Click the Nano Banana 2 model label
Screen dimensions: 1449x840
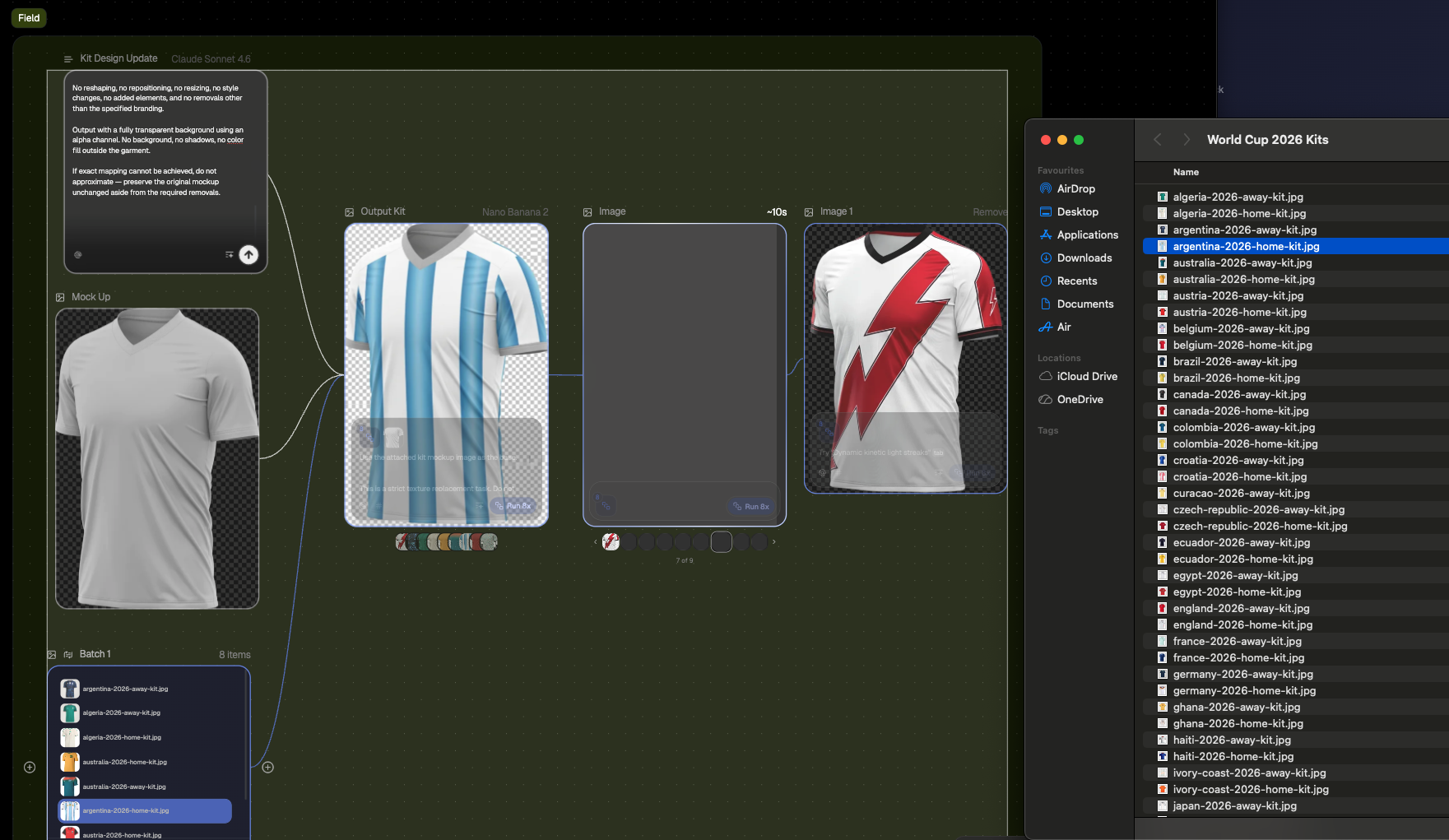pyautogui.click(x=515, y=212)
